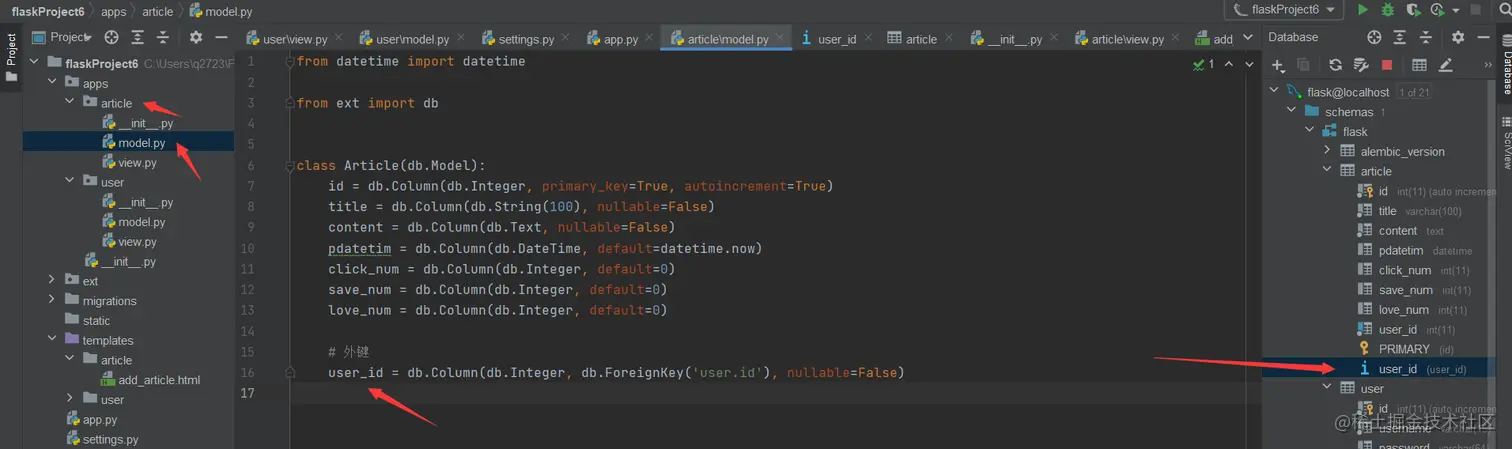Viewport: 1512px width, 449px height.
Task: Select the PRIMARY key entry
Action: [1404, 349]
